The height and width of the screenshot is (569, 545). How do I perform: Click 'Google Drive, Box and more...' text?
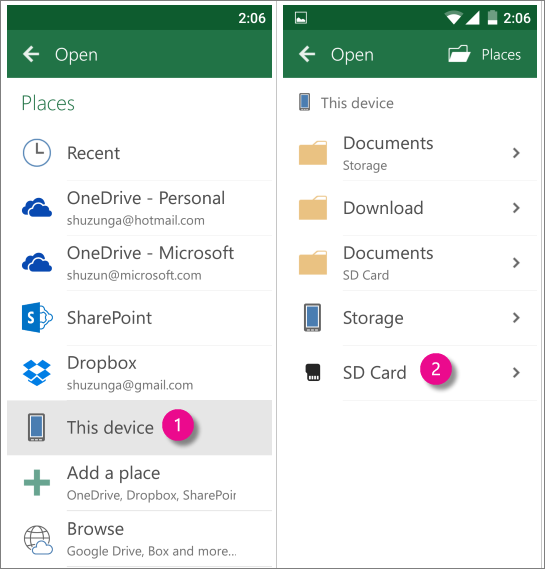coord(152,551)
